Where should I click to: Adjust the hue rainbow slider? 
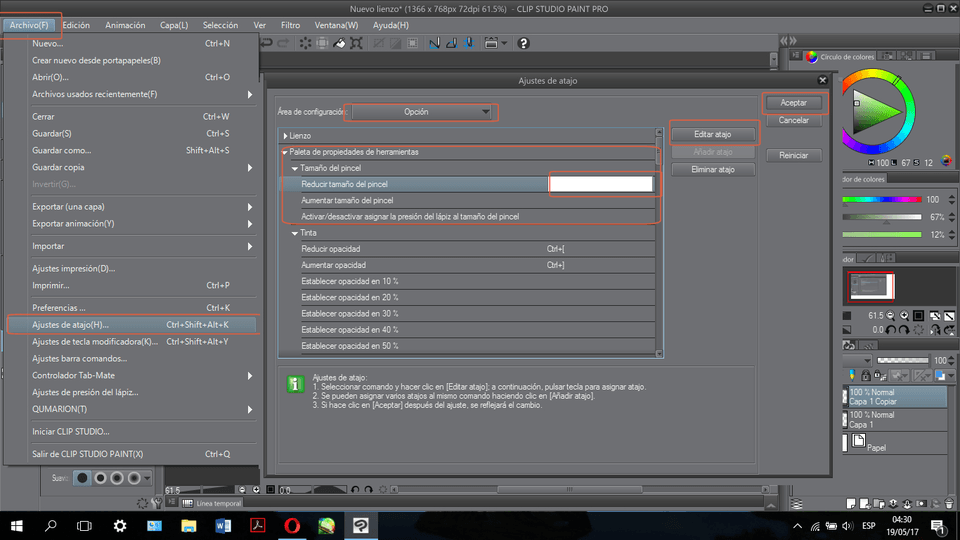(x=882, y=200)
